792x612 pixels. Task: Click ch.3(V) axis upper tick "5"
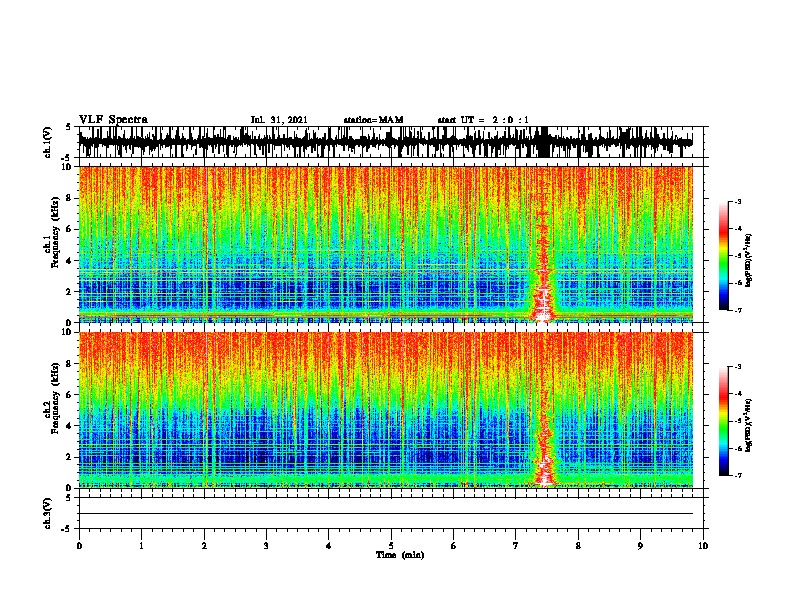click(70, 498)
